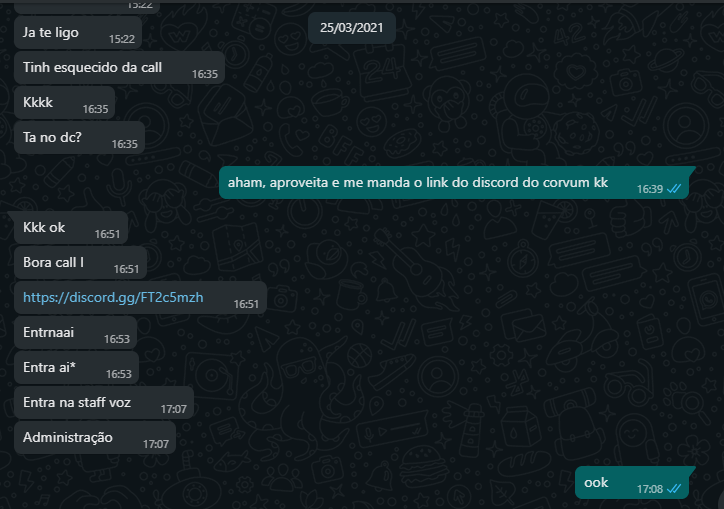Click the 'Ta no dc?' message
Viewport: 724px width, 509px height.
(79, 138)
